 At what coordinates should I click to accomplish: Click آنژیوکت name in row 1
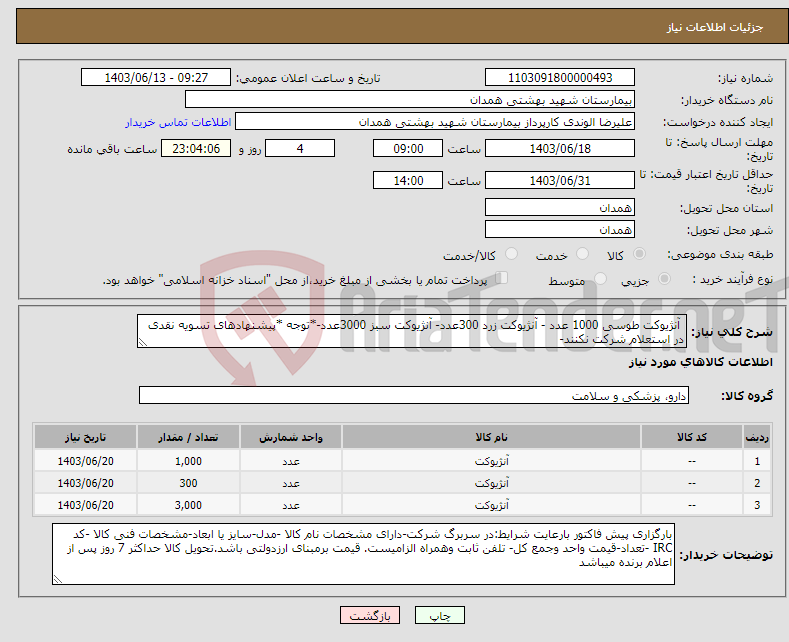tap(491, 461)
